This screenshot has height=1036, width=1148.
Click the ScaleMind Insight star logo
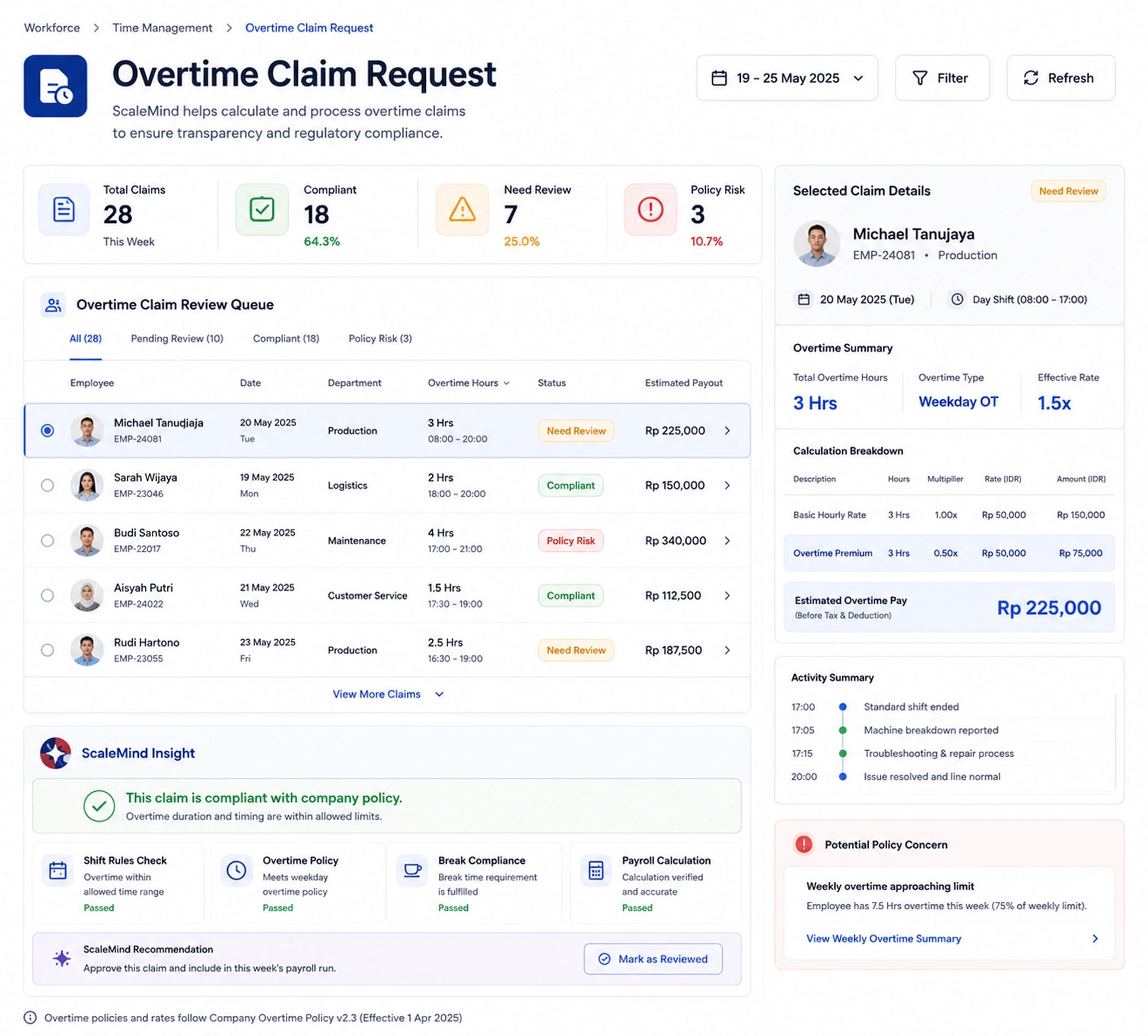[55, 753]
